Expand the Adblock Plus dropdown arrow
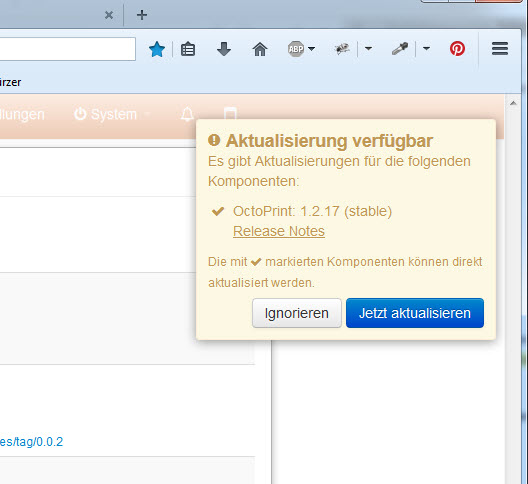Viewport: 528px width, 484px height. [312, 49]
